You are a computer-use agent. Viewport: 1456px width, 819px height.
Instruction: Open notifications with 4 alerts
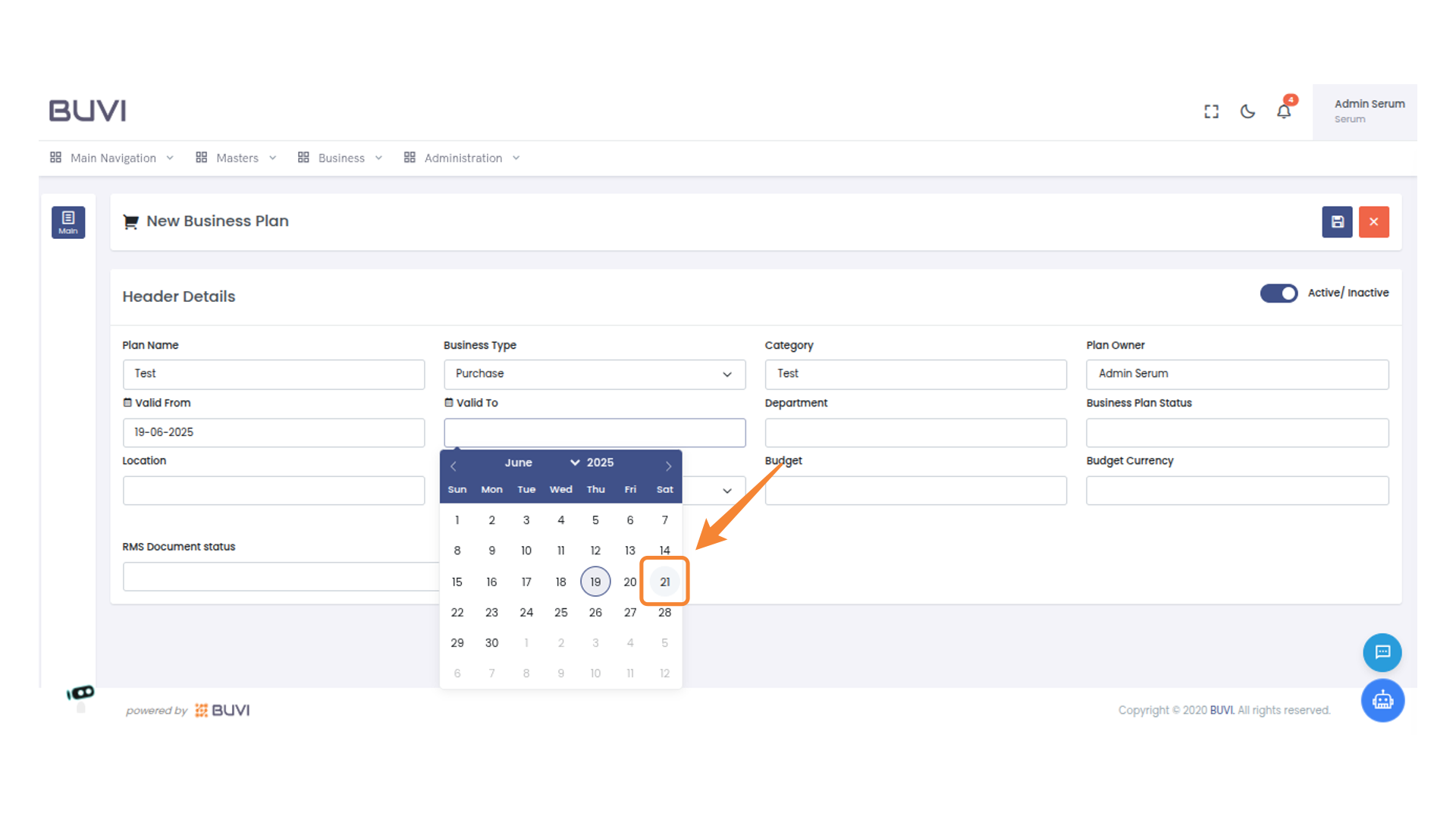click(1284, 111)
